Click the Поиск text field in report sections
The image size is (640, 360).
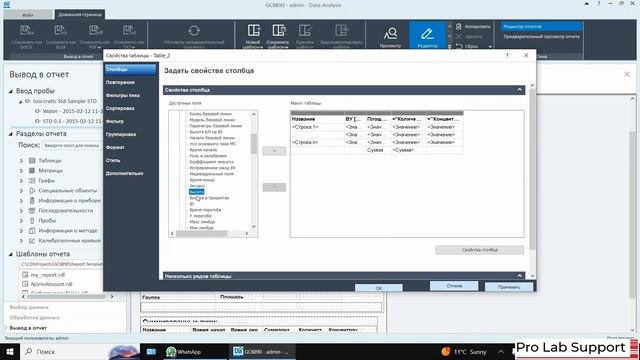coord(72,145)
